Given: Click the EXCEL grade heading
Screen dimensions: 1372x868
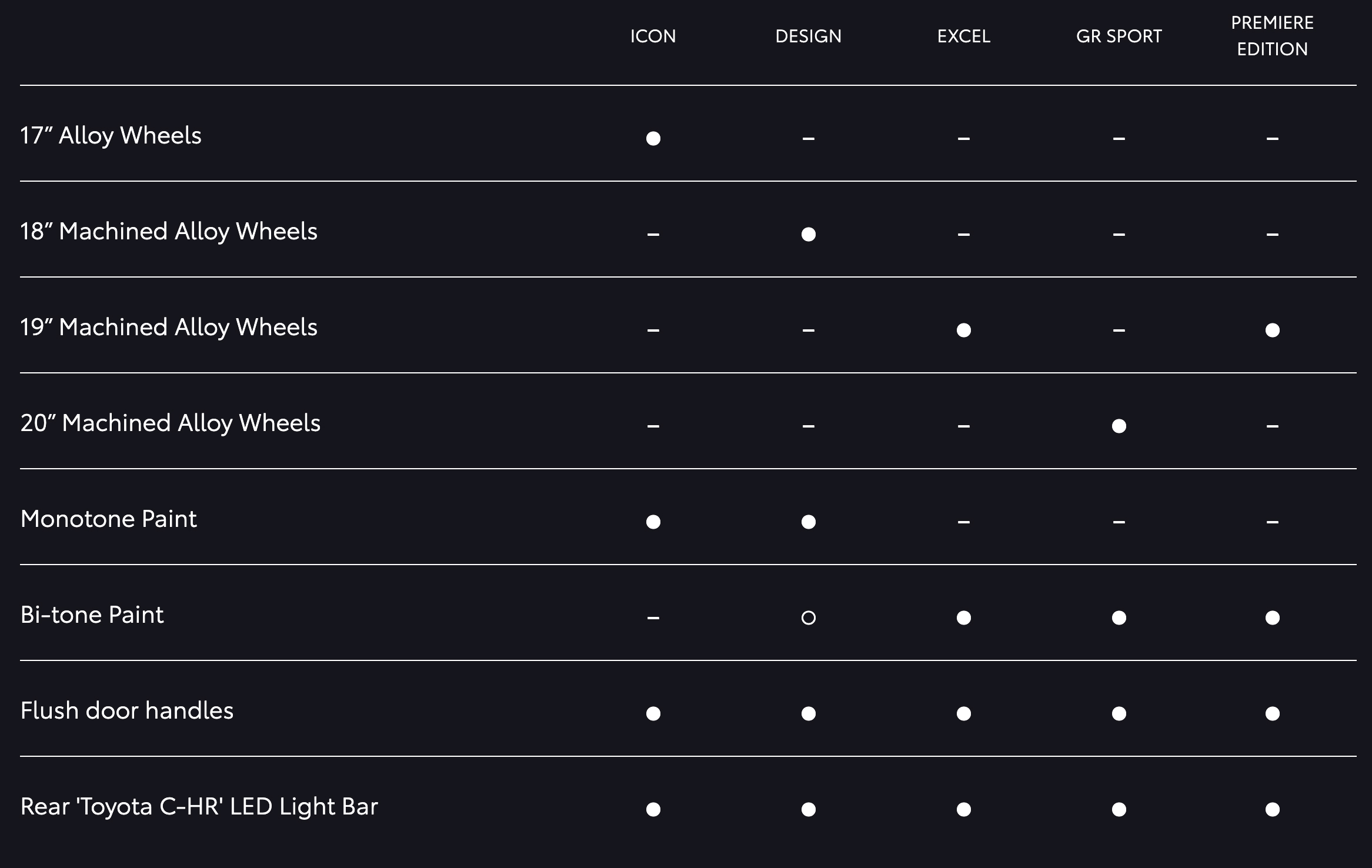Looking at the screenshot, I should pos(963,36).
